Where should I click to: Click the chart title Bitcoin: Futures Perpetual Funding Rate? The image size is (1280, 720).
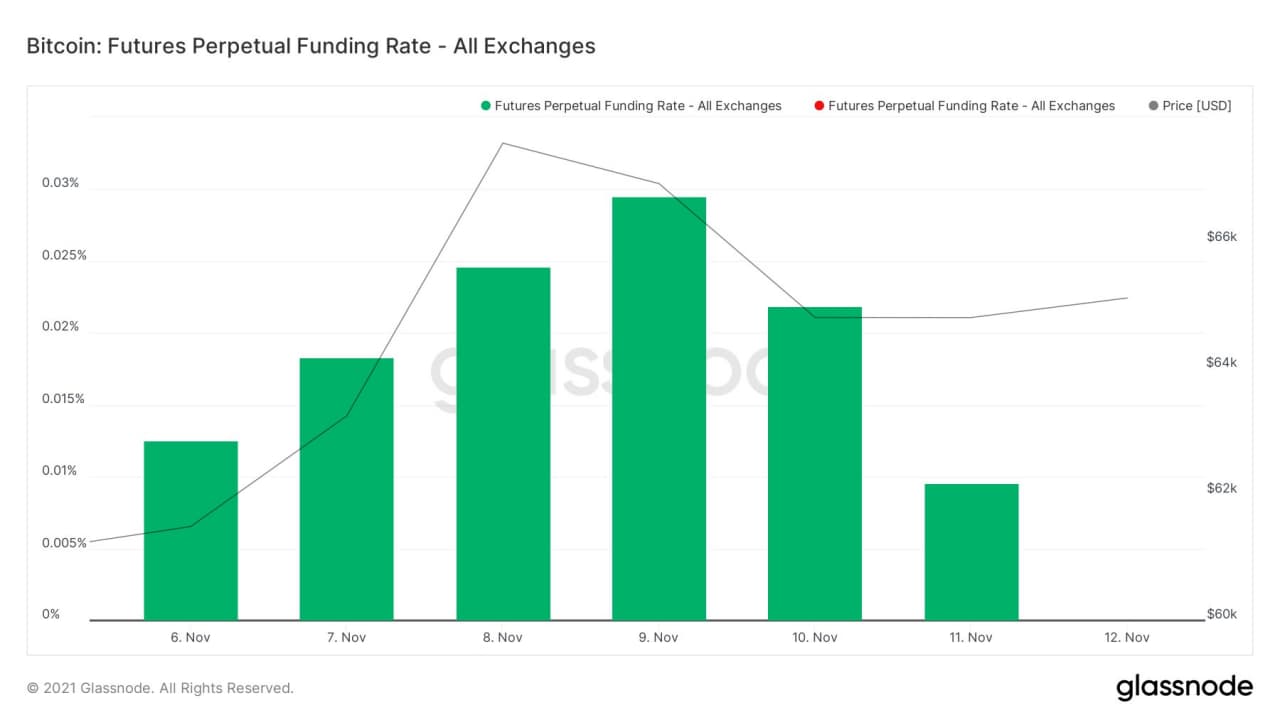coord(310,46)
